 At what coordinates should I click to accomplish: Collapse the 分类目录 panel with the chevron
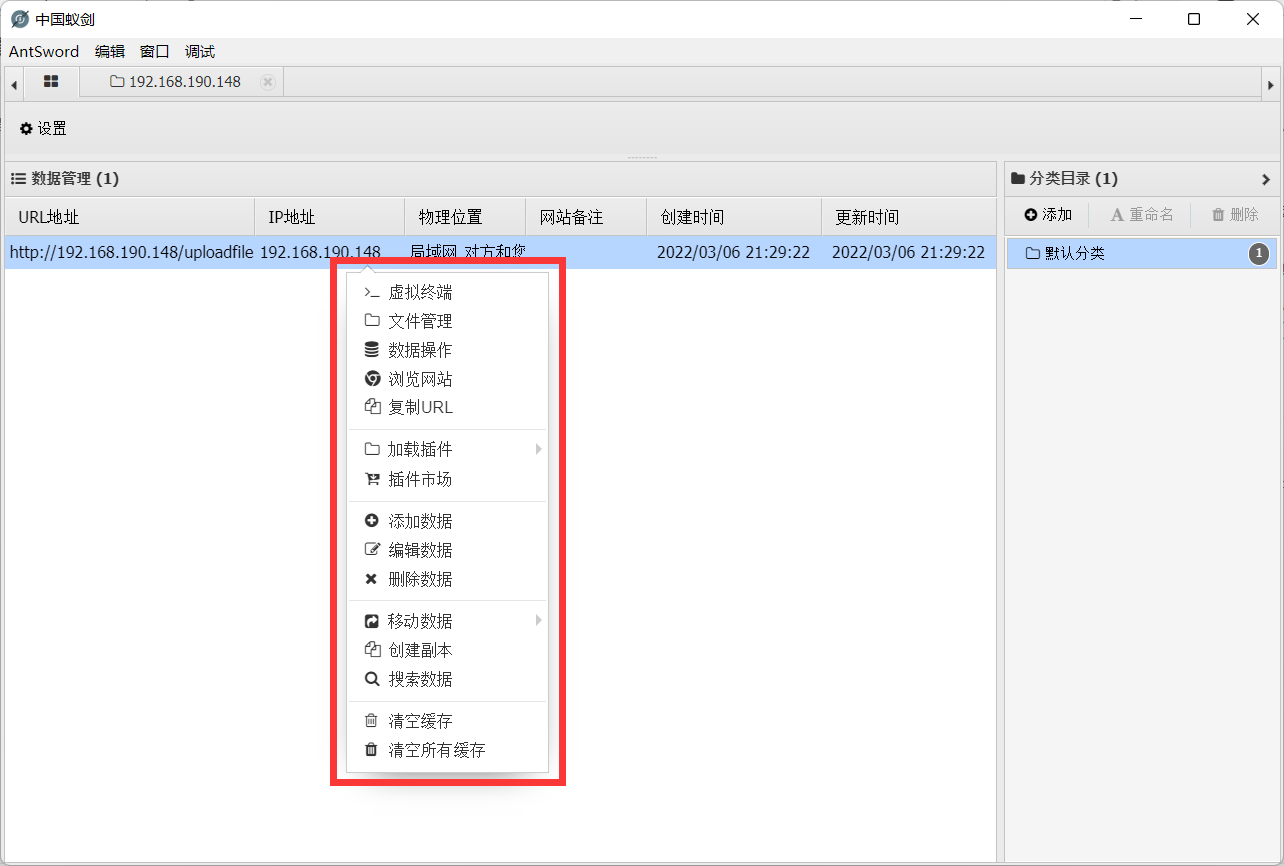coord(1266,179)
